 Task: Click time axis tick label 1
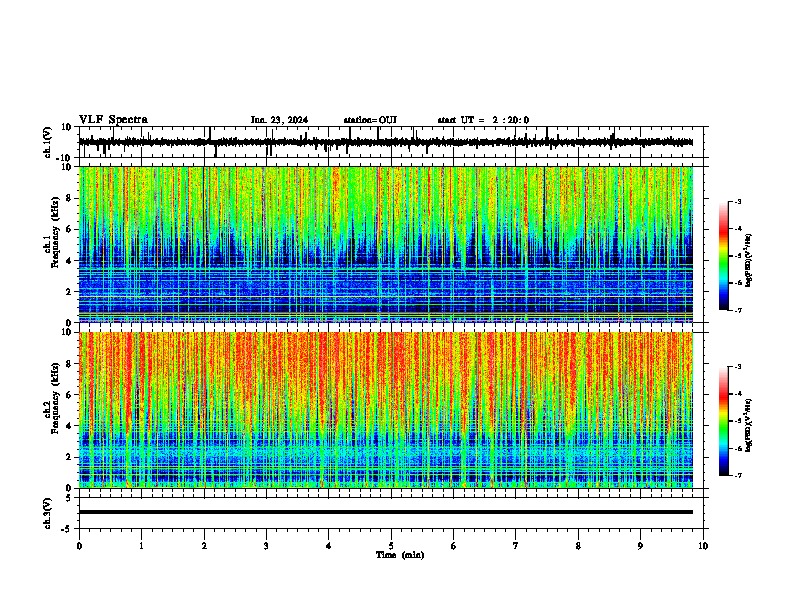pyautogui.click(x=141, y=546)
